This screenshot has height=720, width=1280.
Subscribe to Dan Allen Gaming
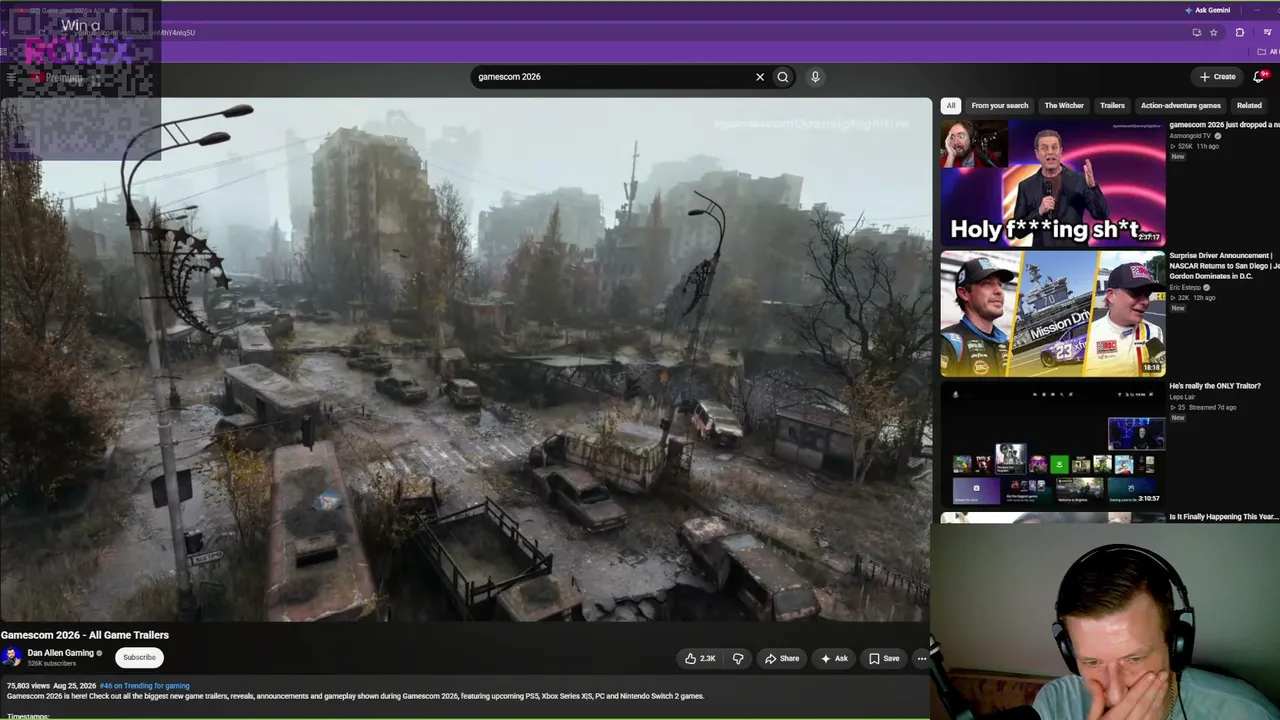coord(139,657)
